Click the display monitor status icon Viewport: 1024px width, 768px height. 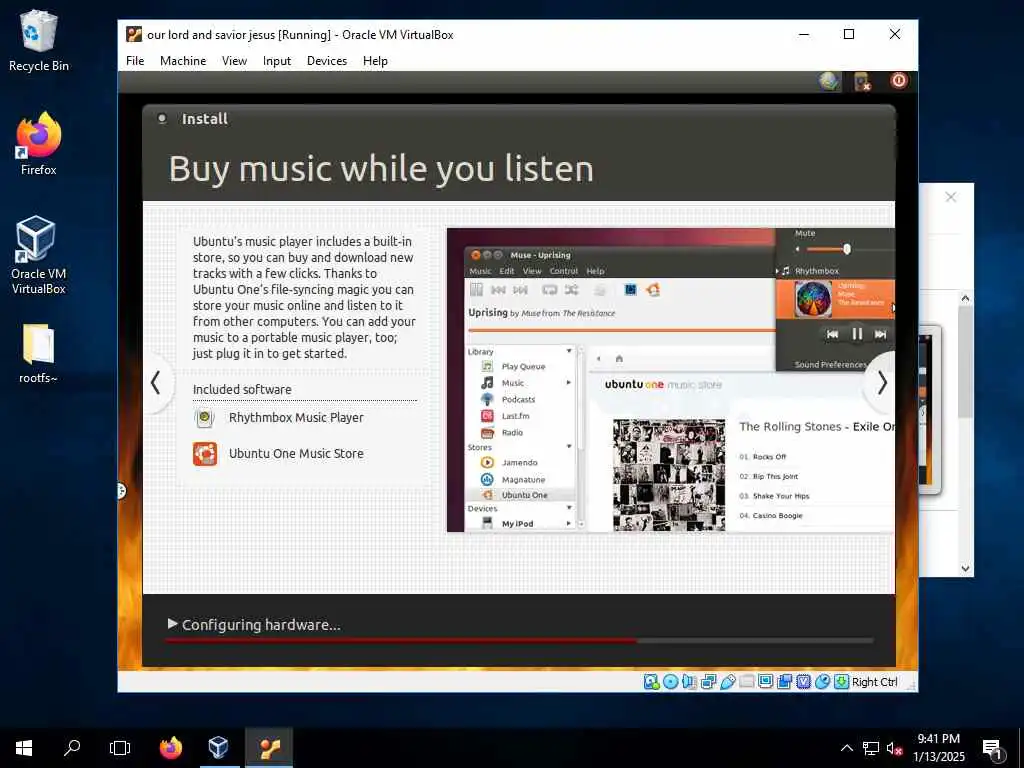click(765, 682)
